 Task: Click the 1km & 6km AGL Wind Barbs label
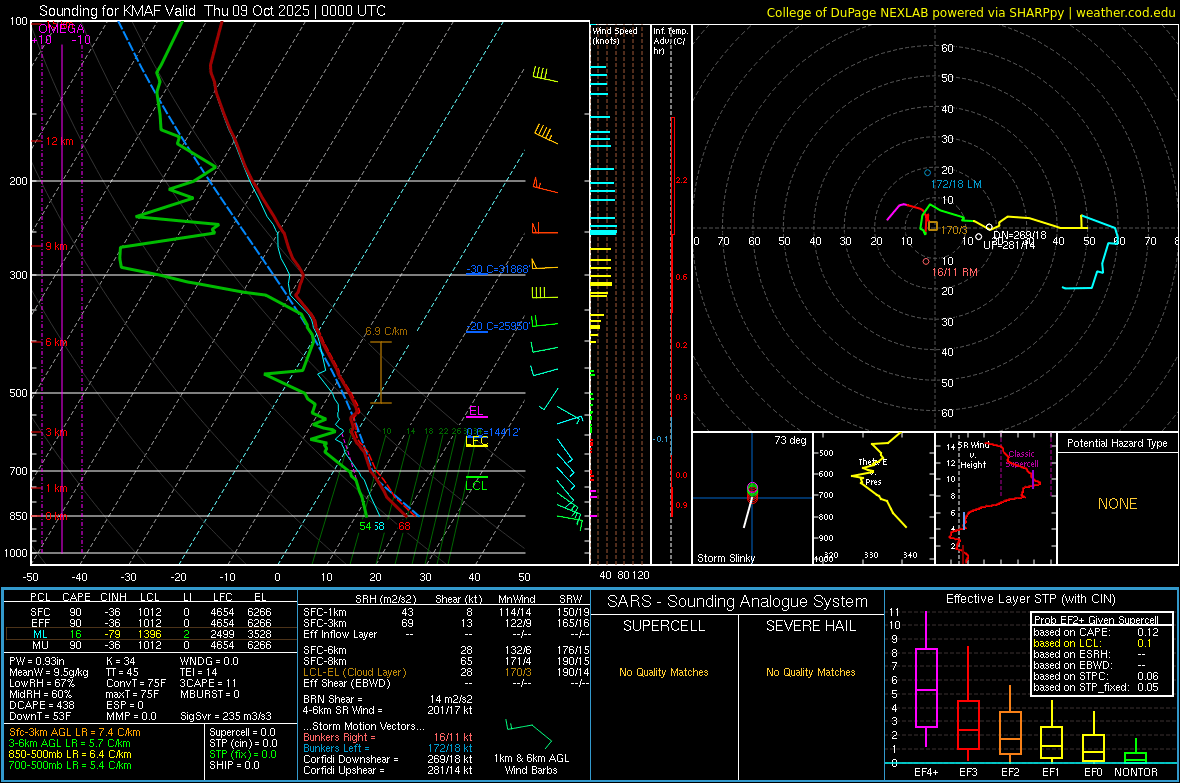click(x=531, y=764)
